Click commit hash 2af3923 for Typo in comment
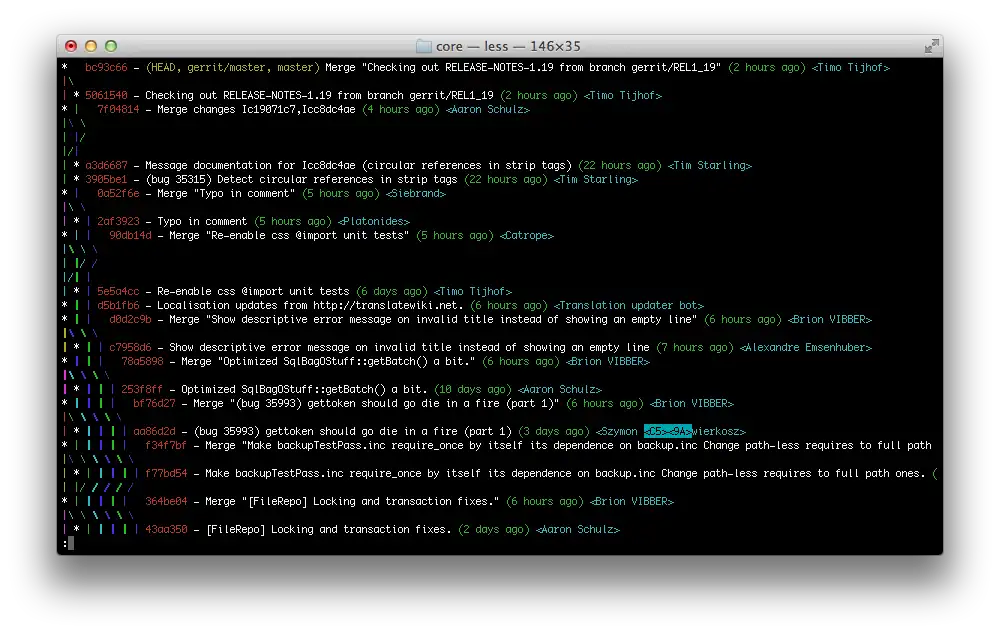 [x=118, y=222]
